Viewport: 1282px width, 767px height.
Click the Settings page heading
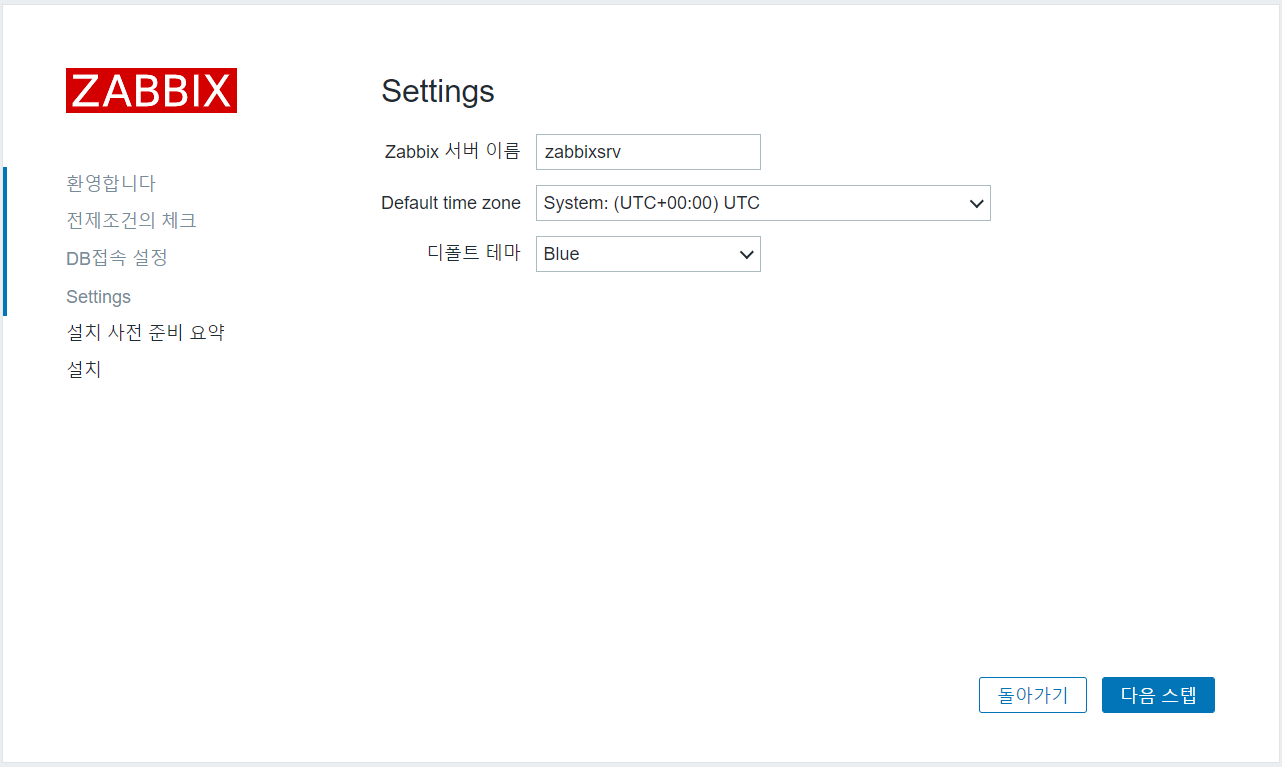[x=438, y=91]
